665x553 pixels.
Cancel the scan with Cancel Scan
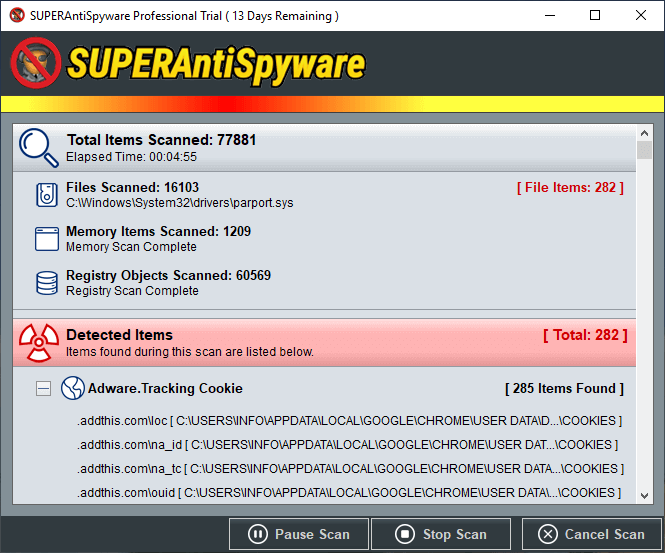(x=592, y=534)
